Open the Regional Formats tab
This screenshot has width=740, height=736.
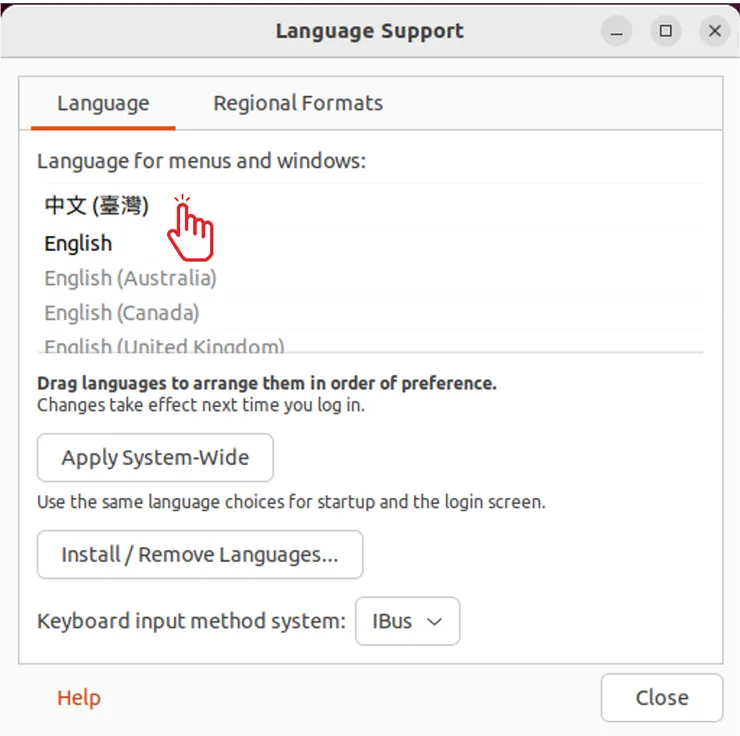[298, 103]
